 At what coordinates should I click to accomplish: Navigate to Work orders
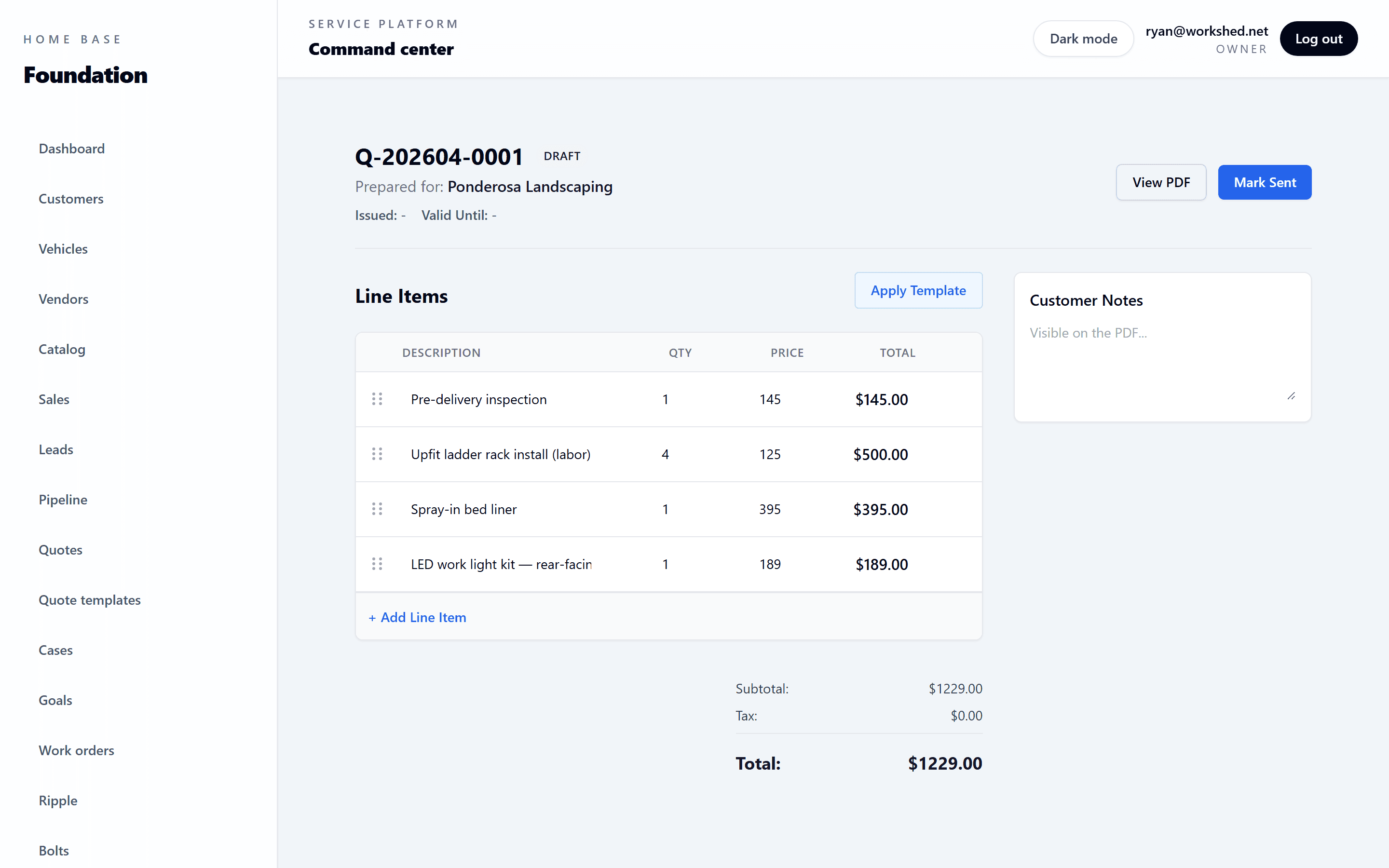coord(76,750)
